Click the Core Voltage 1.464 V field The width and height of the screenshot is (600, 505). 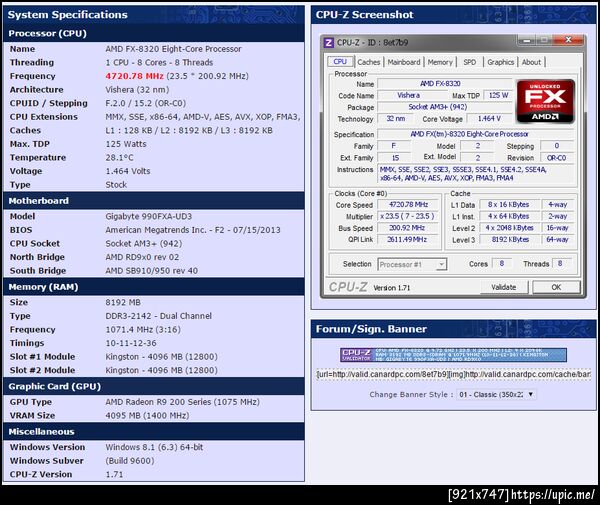click(x=489, y=119)
